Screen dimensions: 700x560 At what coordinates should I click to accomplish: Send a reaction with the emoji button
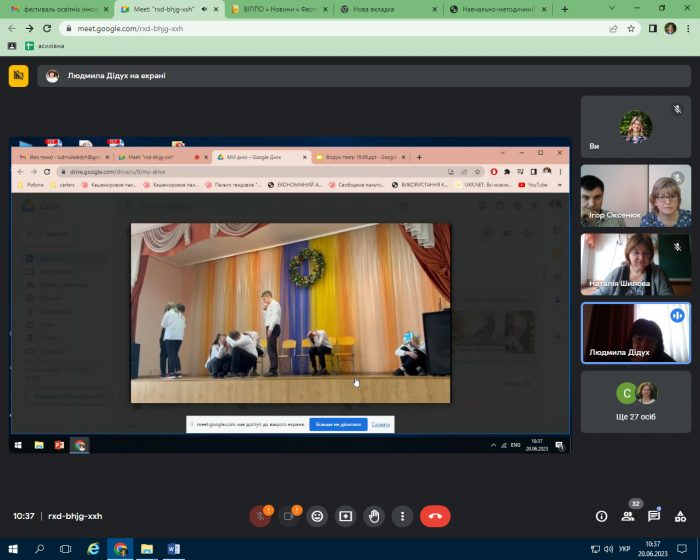tap(318, 516)
